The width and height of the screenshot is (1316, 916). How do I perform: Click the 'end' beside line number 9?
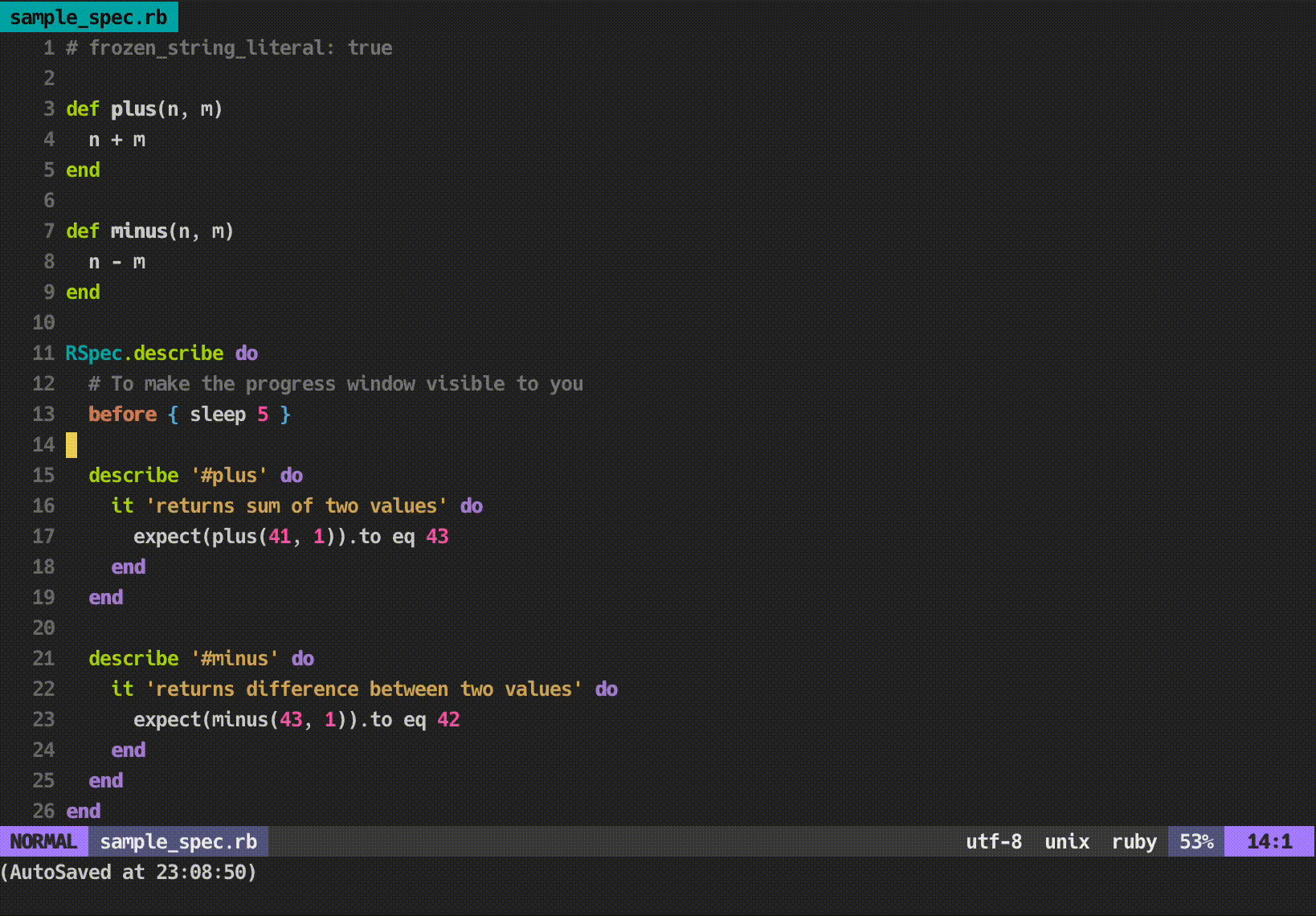(83, 292)
